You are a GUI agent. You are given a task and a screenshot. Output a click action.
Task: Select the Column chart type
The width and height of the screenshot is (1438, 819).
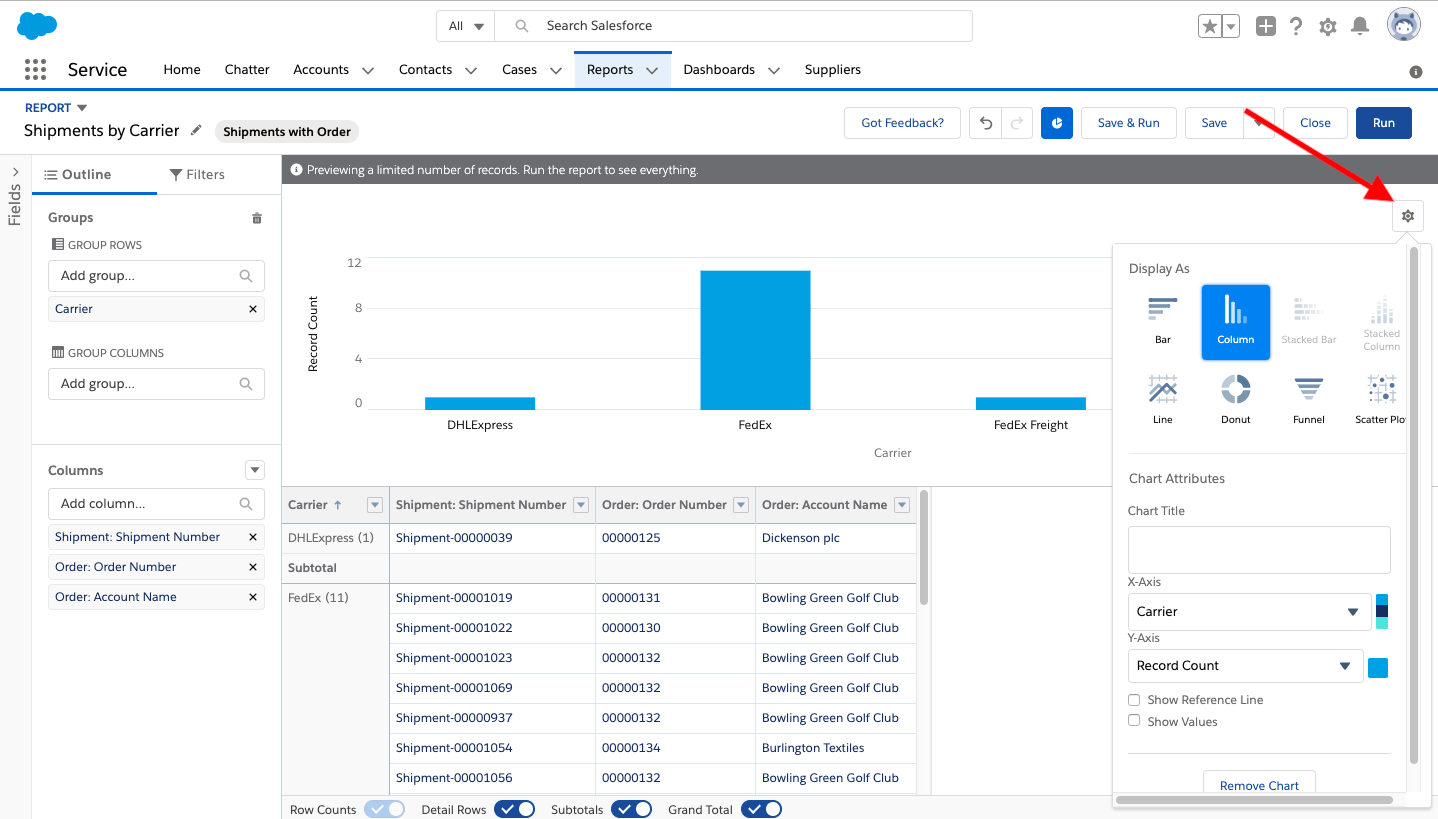[x=1236, y=321]
